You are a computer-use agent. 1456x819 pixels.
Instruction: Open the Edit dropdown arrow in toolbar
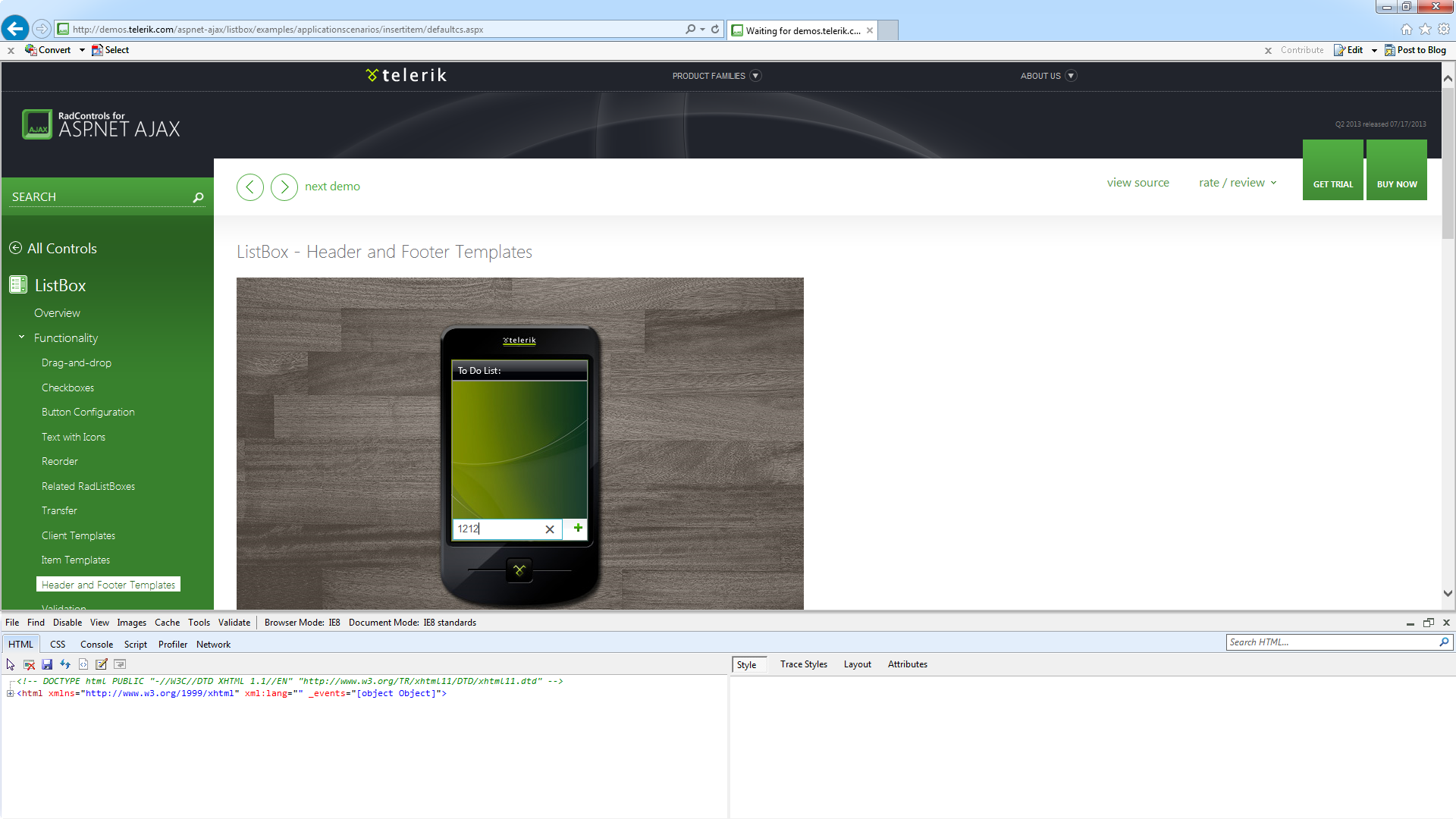coord(1374,50)
